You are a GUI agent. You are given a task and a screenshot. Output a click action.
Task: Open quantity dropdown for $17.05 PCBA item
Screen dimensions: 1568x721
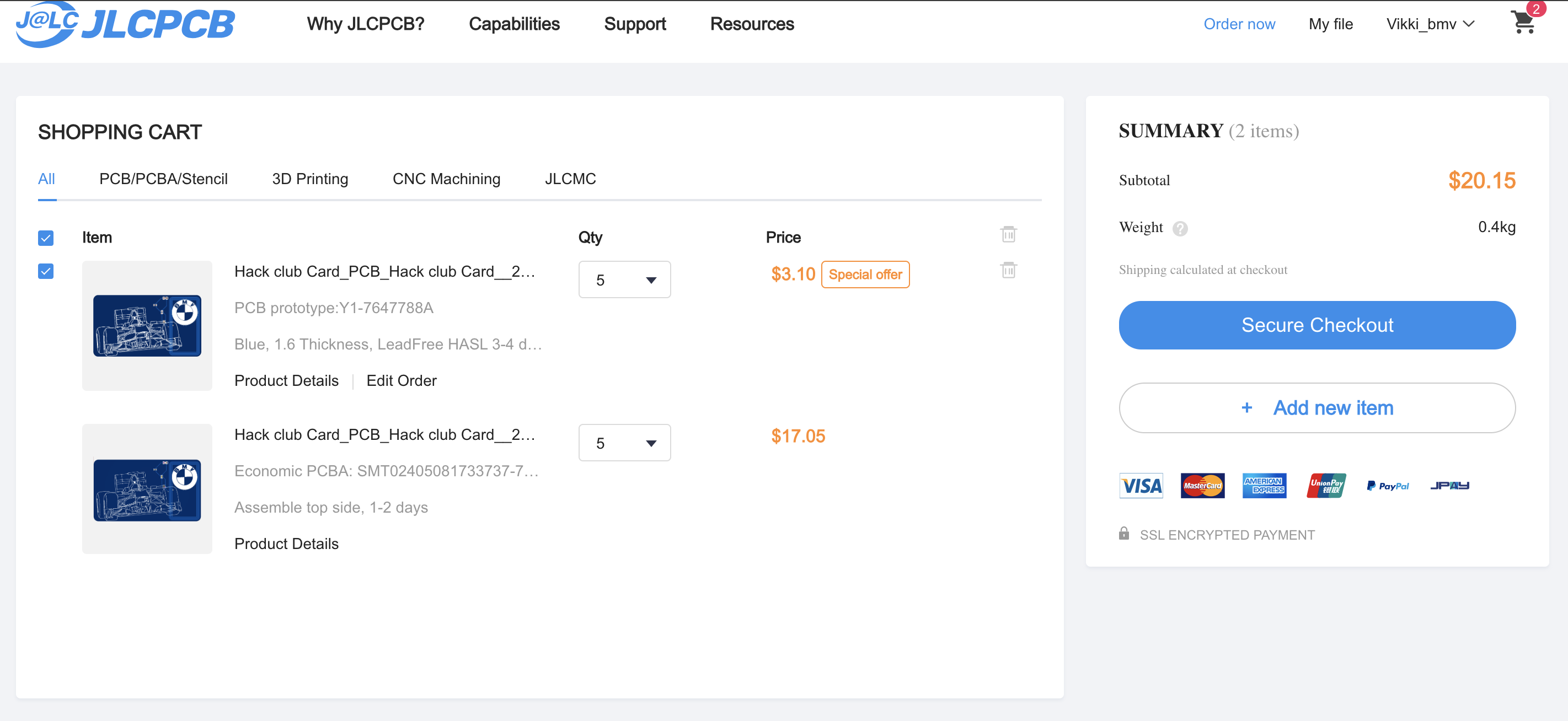(624, 443)
